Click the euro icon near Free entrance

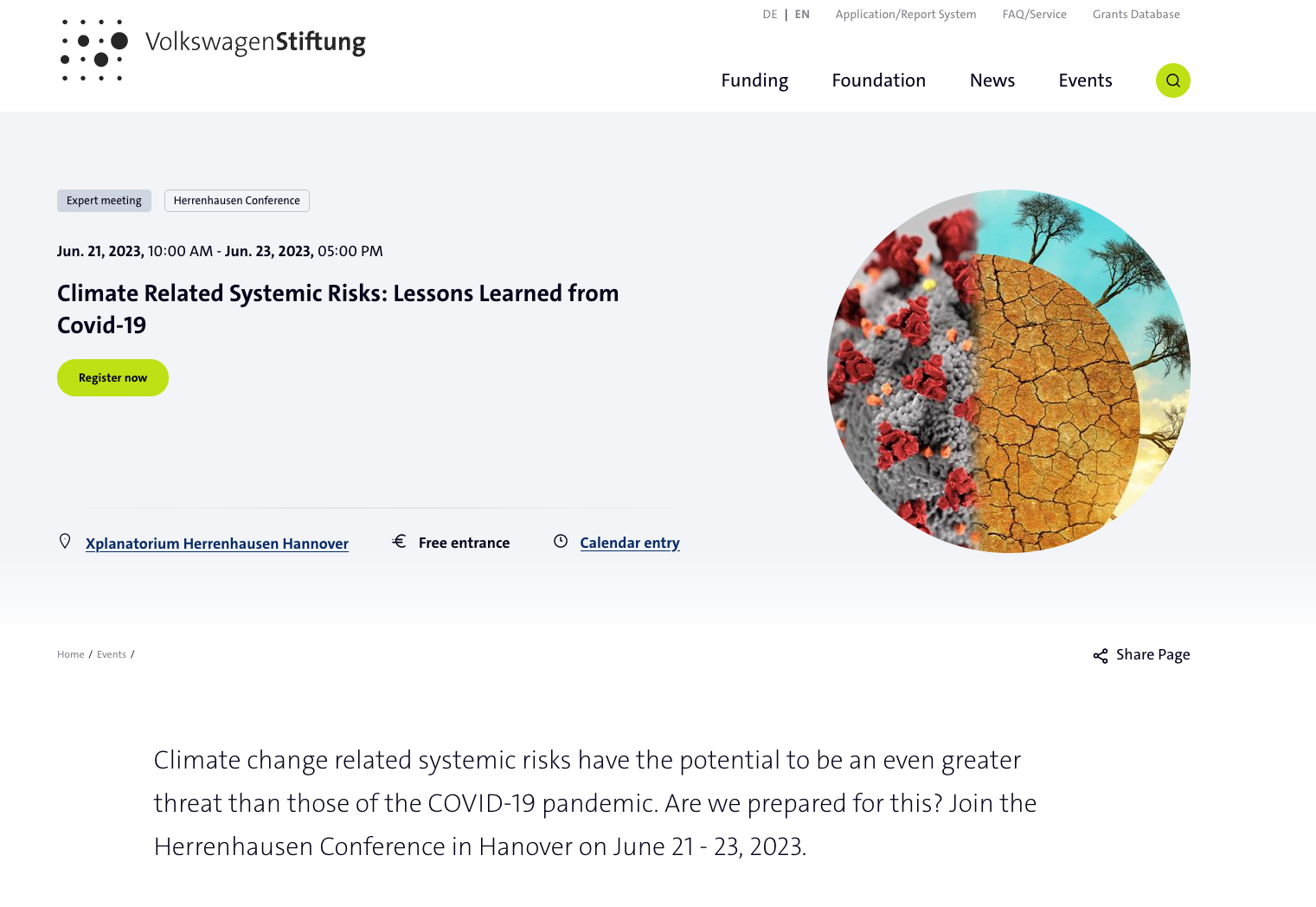[x=399, y=542]
